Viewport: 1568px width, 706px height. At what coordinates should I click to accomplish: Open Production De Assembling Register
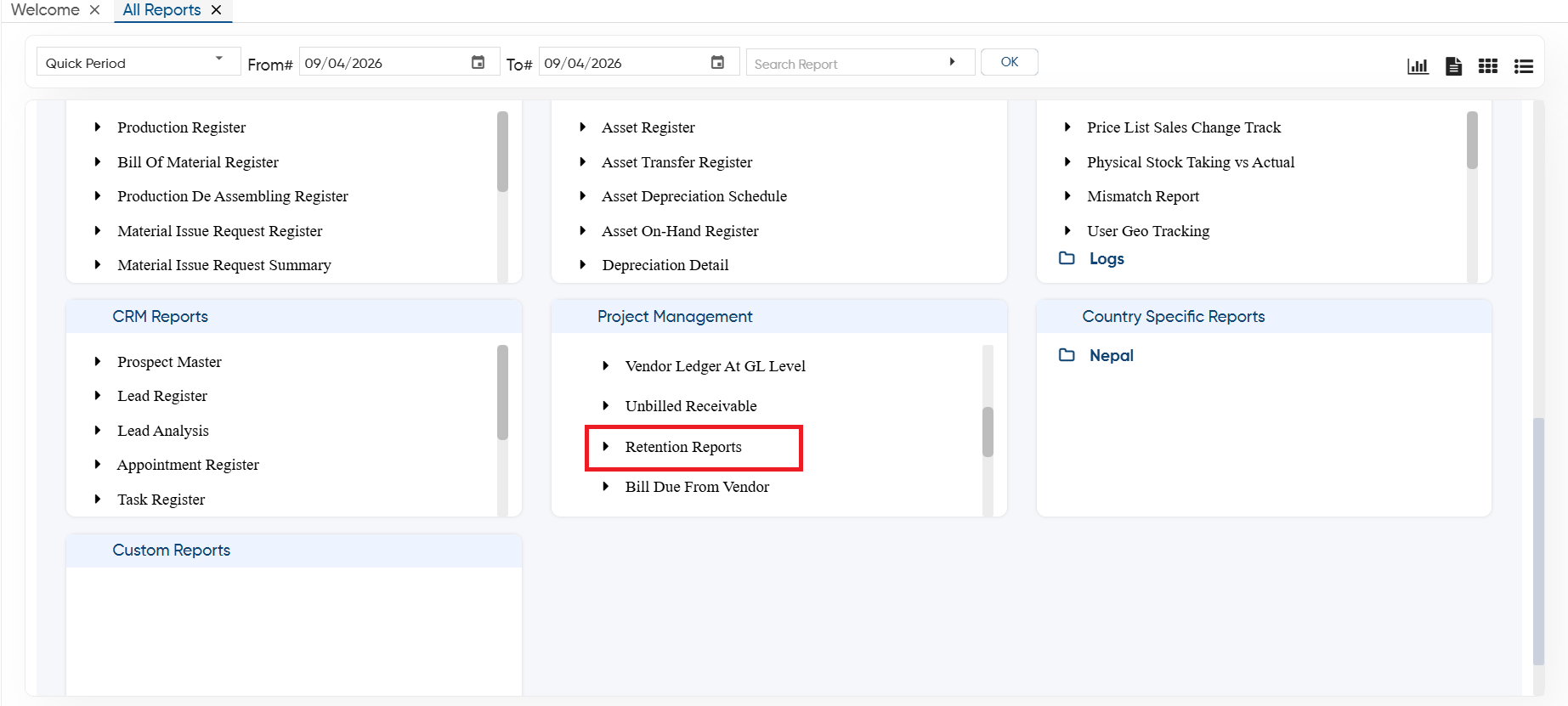233,196
